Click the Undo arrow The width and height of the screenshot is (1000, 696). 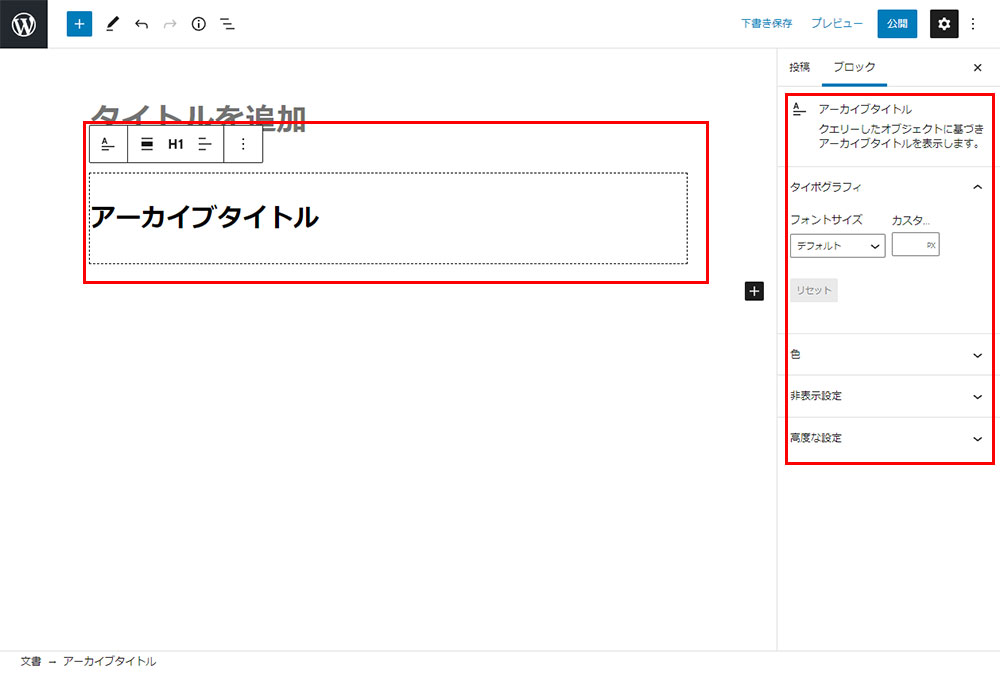(141, 24)
